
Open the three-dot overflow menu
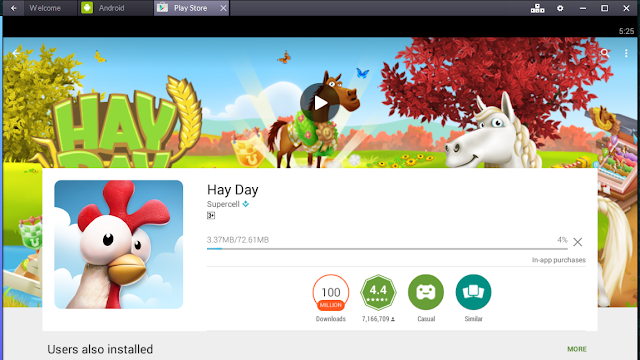coord(626,53)
